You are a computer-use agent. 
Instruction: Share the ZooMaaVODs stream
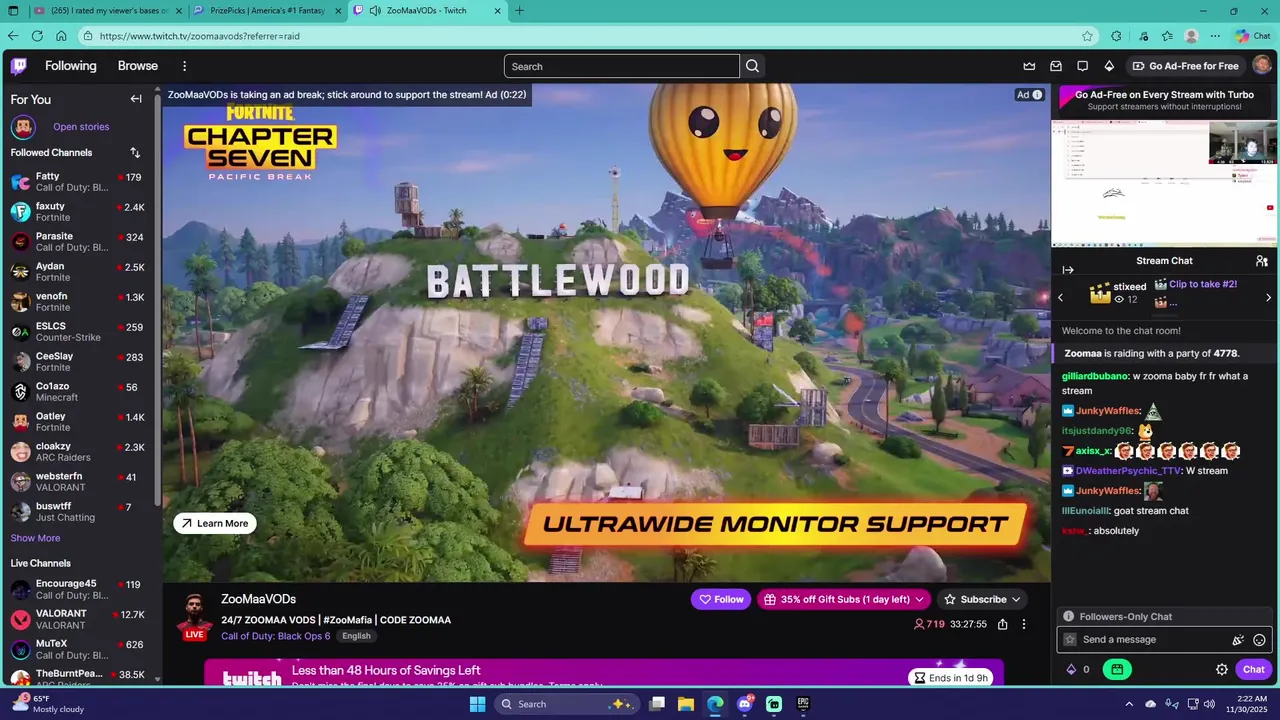[1002, 625]
